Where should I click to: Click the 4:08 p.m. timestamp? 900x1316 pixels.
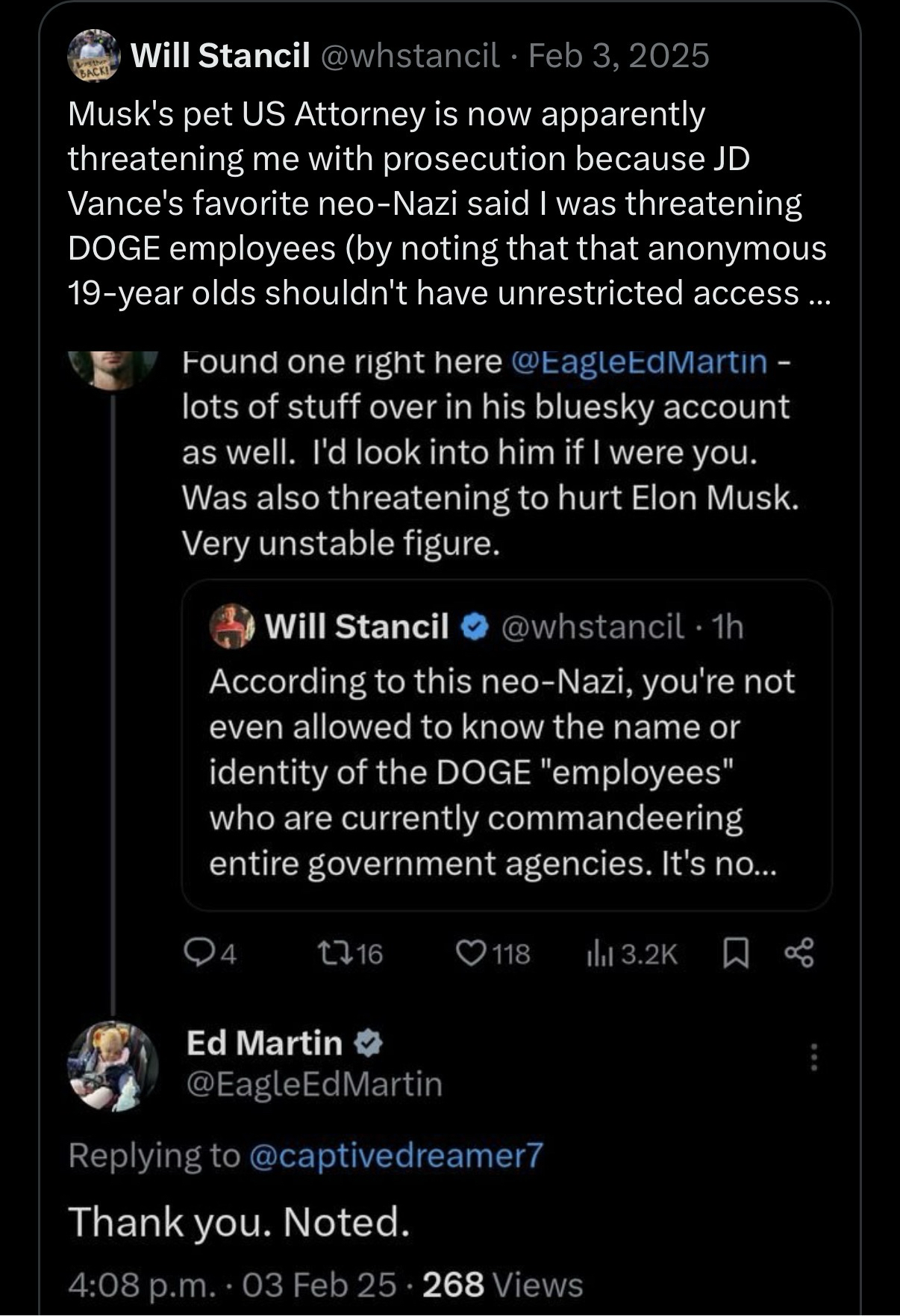(134, 1285)
